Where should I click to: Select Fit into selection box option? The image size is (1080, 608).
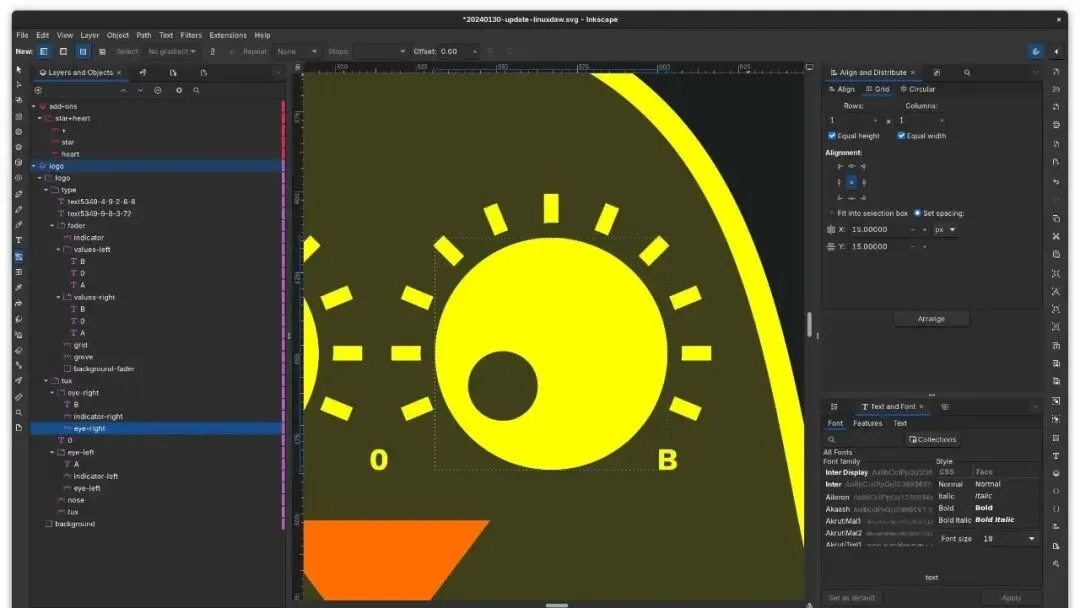coord(832,213)
